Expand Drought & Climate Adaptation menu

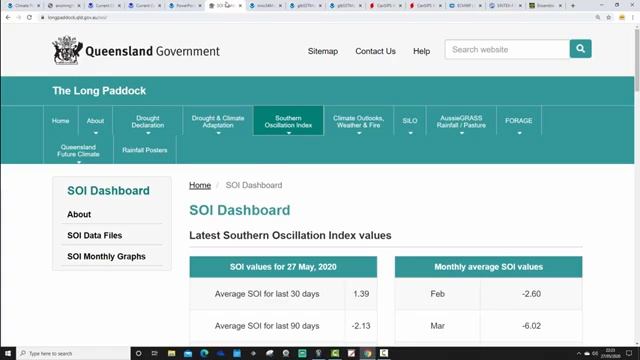click(x=218, y=133)
